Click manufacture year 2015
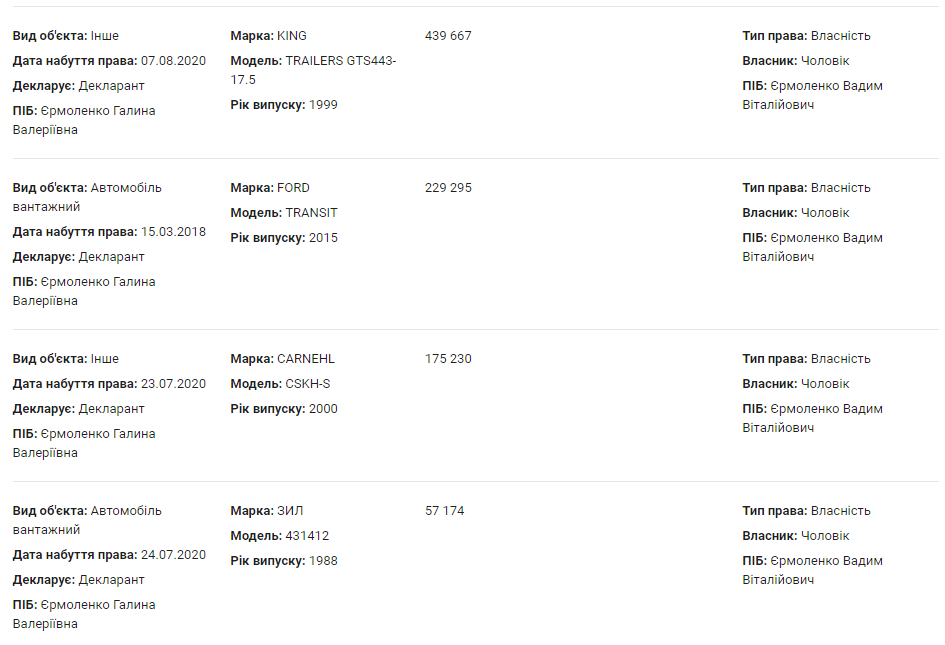 click(x=323, y=238)
